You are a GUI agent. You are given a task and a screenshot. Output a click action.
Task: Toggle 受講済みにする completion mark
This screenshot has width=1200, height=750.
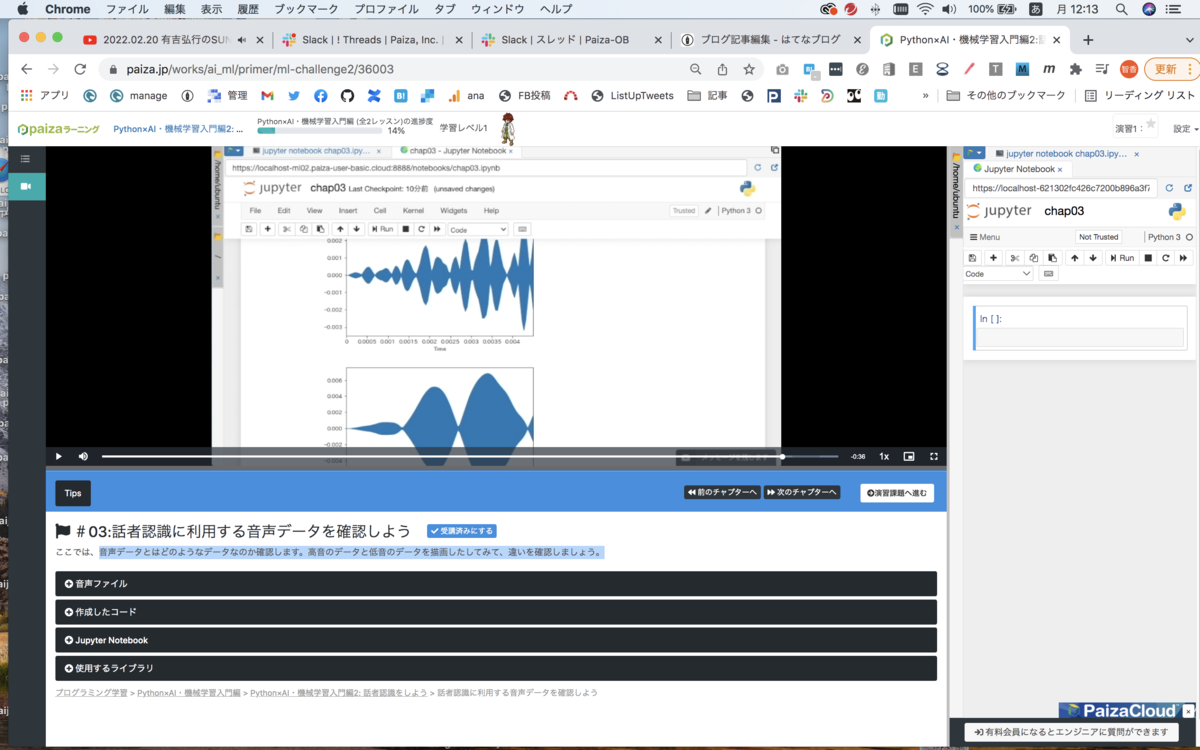[461, 531]
